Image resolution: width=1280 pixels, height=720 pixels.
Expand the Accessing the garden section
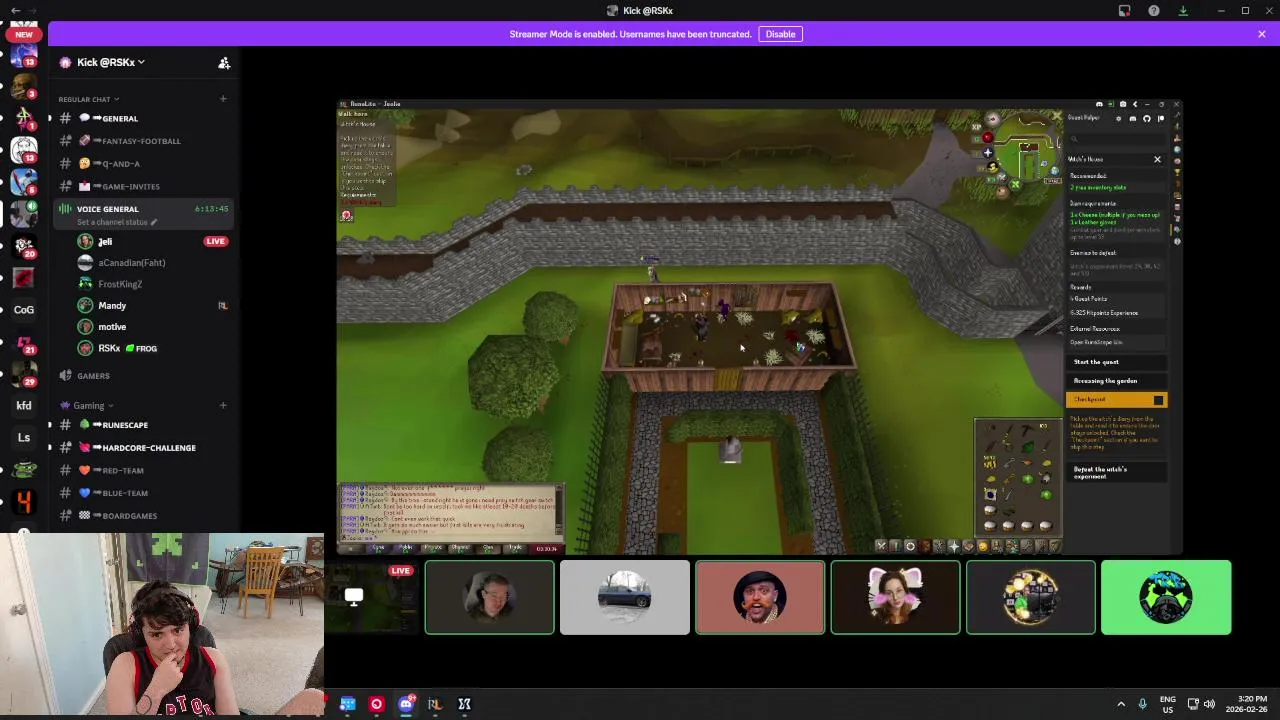pos(1116,381)
